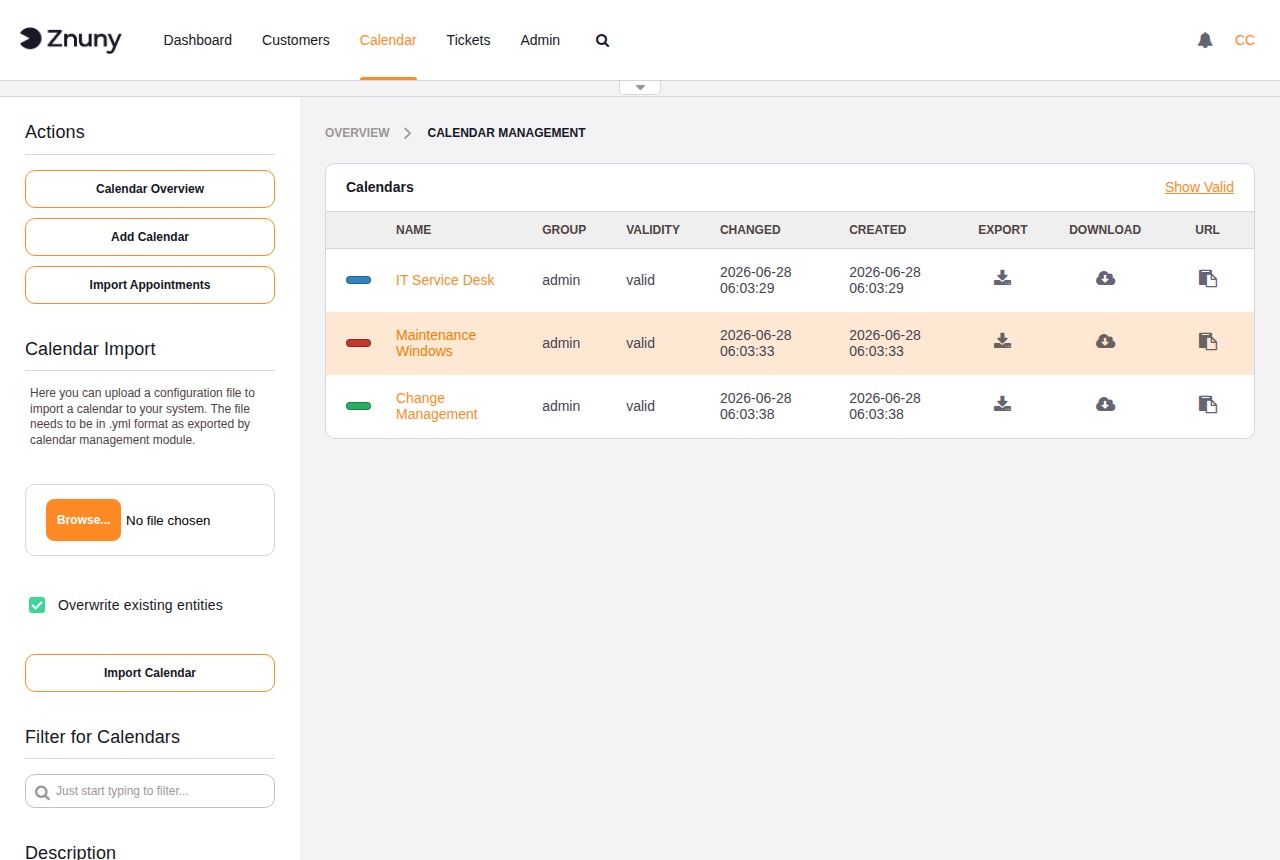Image resolution: width=1280 pixels, height=860 pixels.
Task: Export the IT Service Desk calendar
Action: (x=1003, y=278)
